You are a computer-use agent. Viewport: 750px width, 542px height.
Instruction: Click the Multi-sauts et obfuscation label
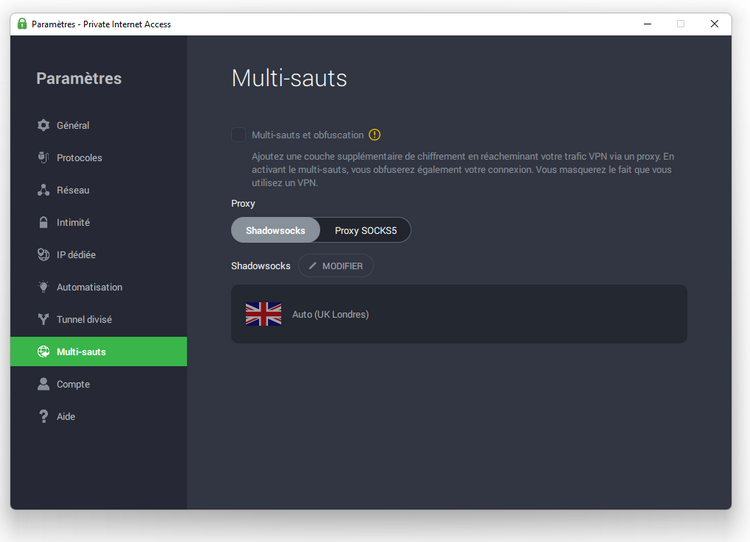click(x=308, y=135)
